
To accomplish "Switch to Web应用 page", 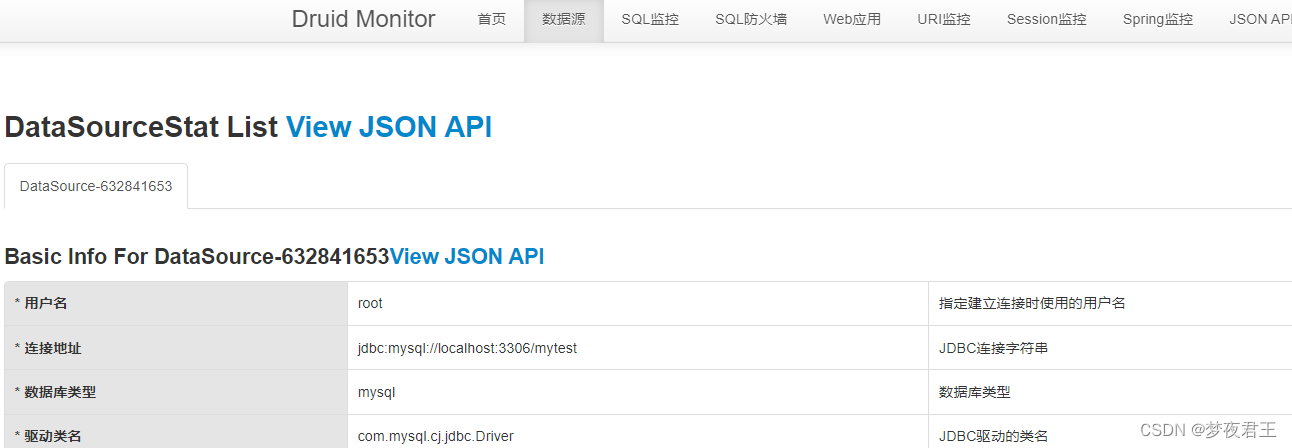I will (x=852, y=19).
